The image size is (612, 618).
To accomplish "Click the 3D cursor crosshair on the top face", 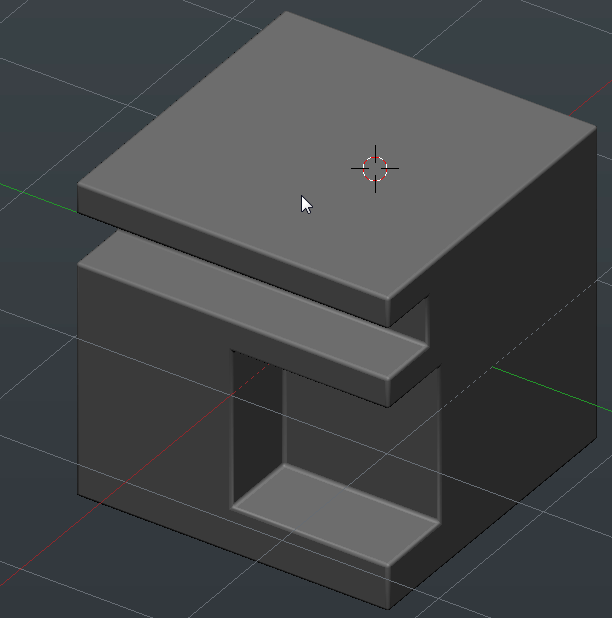I will [375, 168].
